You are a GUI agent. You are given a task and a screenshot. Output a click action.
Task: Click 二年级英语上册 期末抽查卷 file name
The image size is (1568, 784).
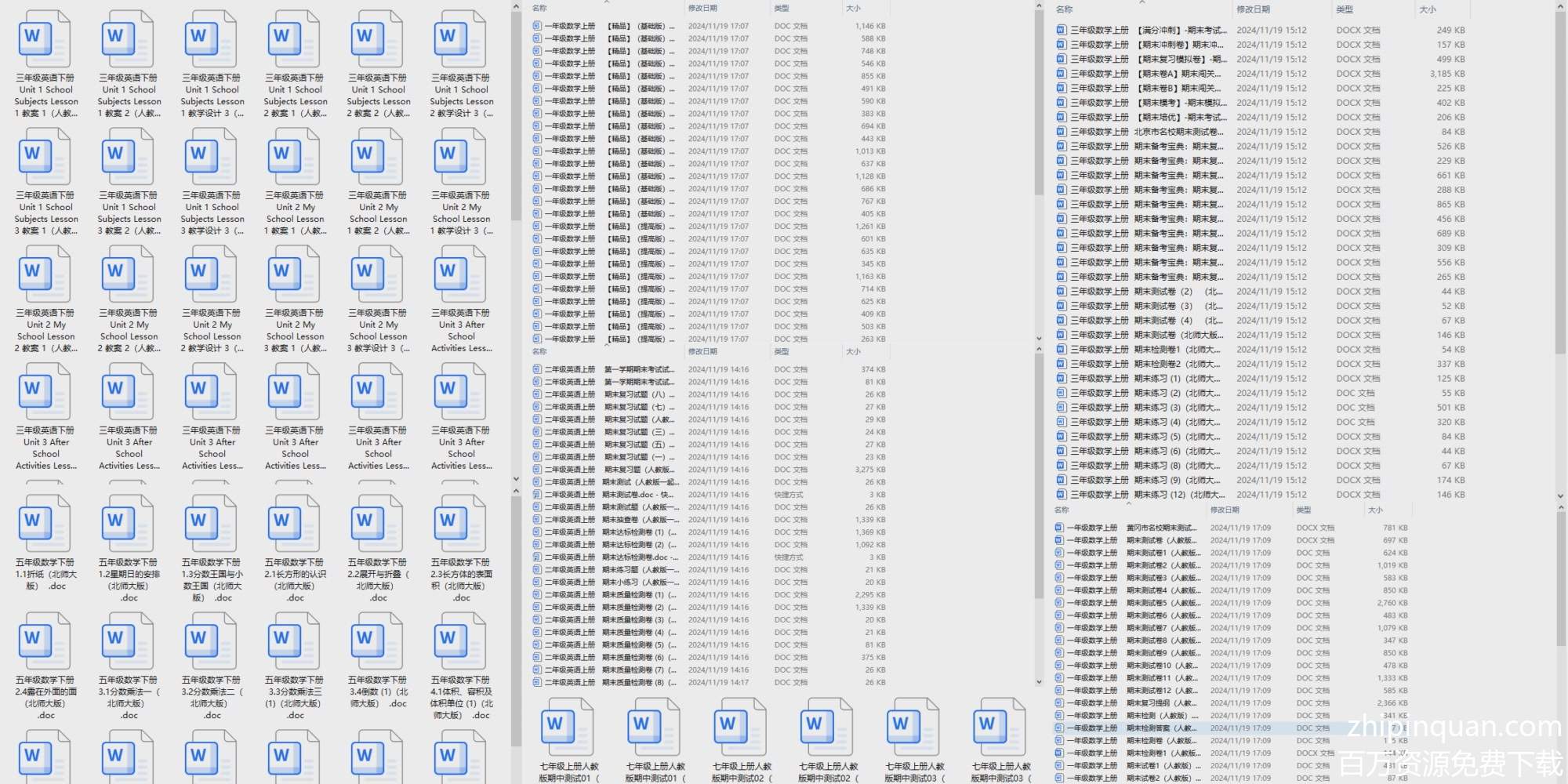tap(612, 520)
